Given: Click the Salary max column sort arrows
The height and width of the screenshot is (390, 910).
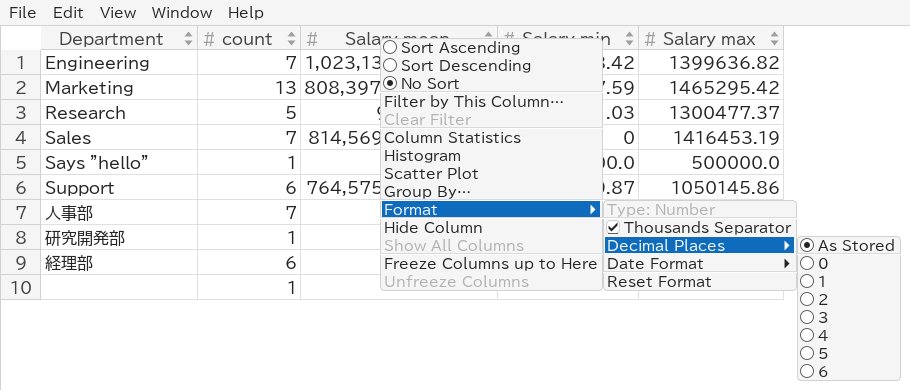Looking at the screenshot, I should pyautogui.click(x=774, y=39).
